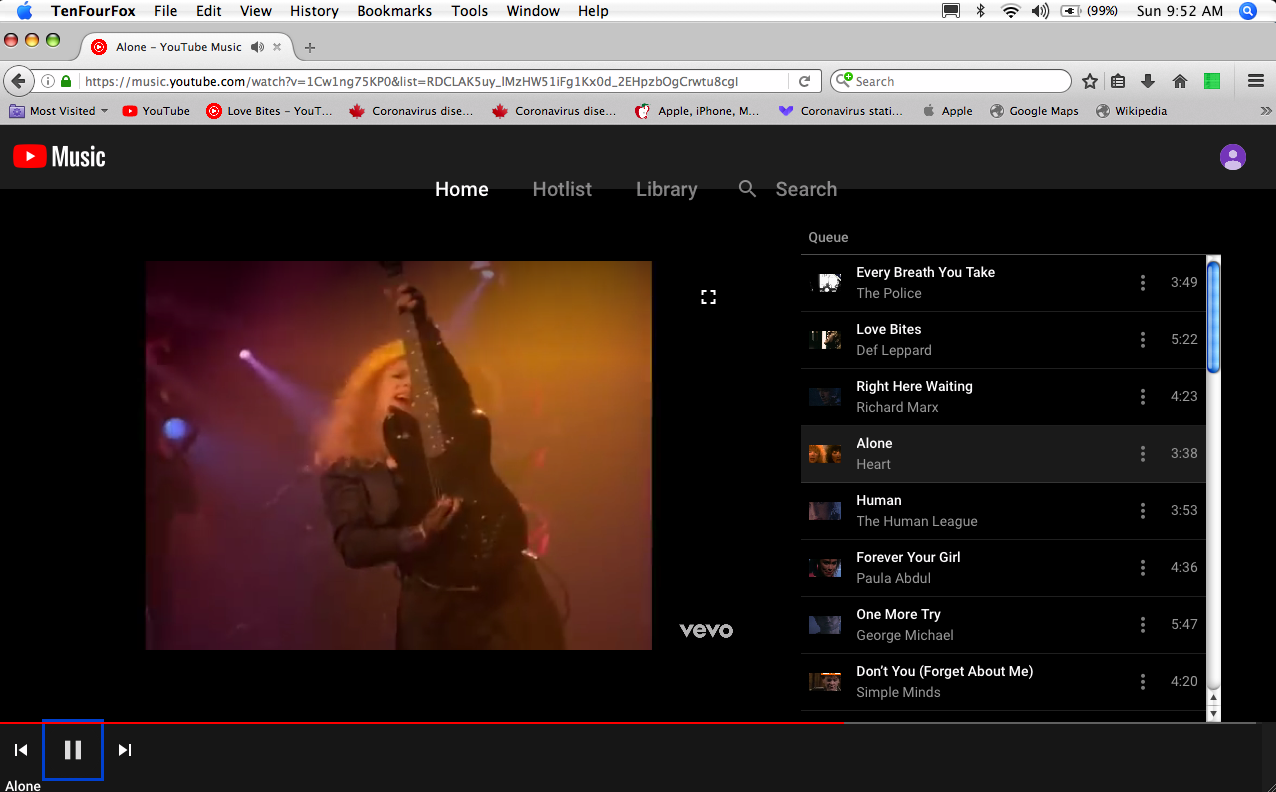The height and width of the screenshot is (792, 1276).
Task: Reload the page with the refresh icon
Action: [804, 81]
